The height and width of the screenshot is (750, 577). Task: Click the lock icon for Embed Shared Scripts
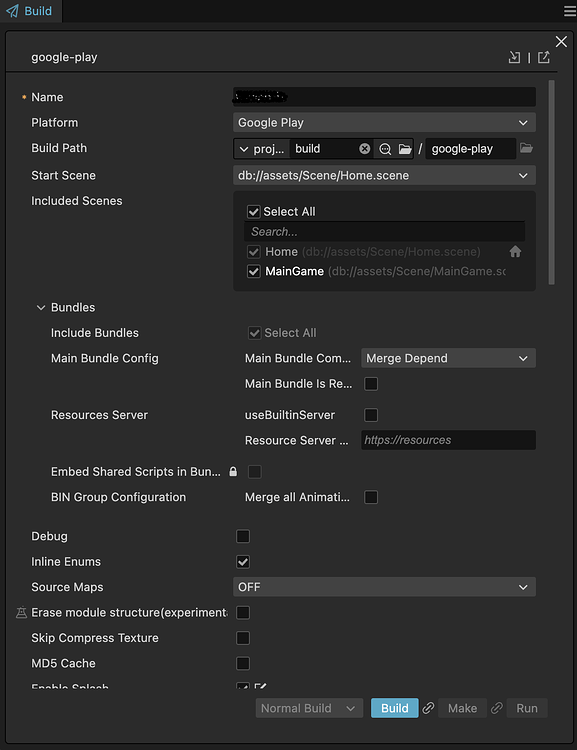click(233, 472)
